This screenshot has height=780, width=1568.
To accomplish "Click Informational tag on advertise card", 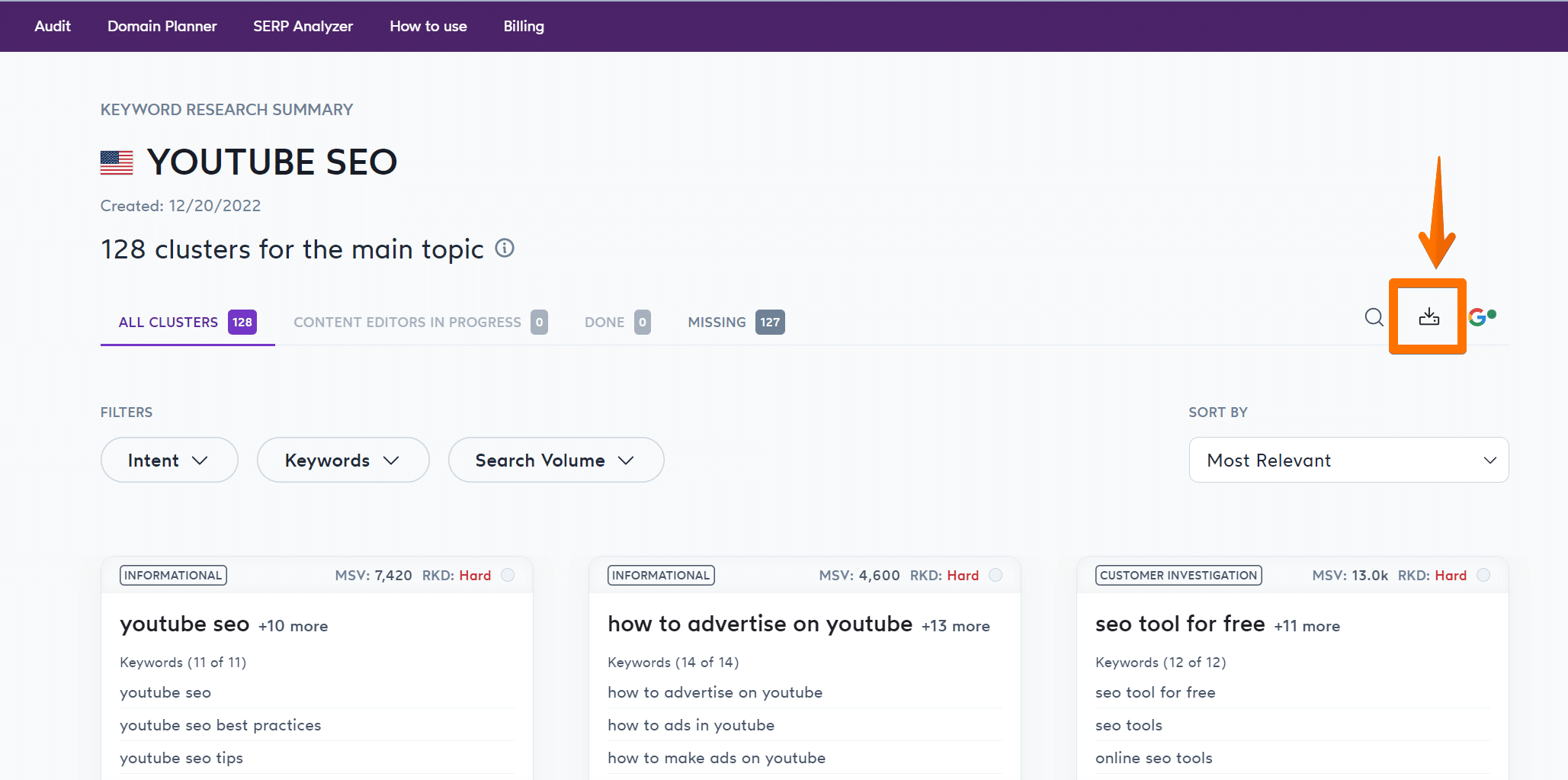I will [x=661, y=575].
